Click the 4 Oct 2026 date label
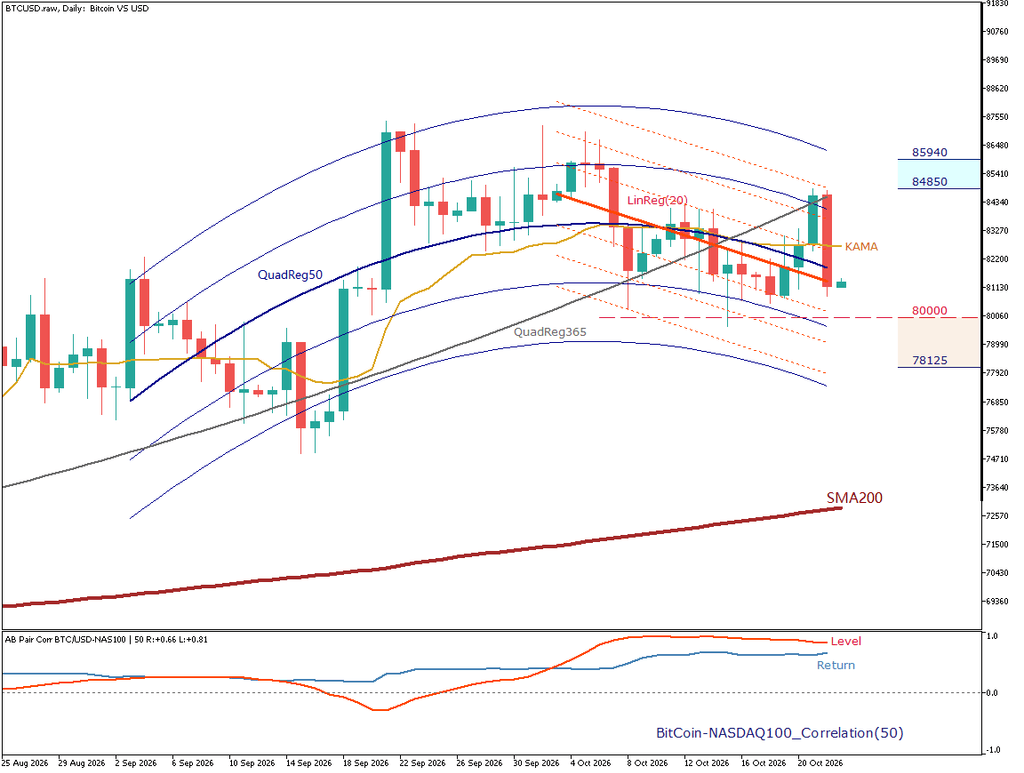Screen dimensions: 1024x773 click(590, 763)
